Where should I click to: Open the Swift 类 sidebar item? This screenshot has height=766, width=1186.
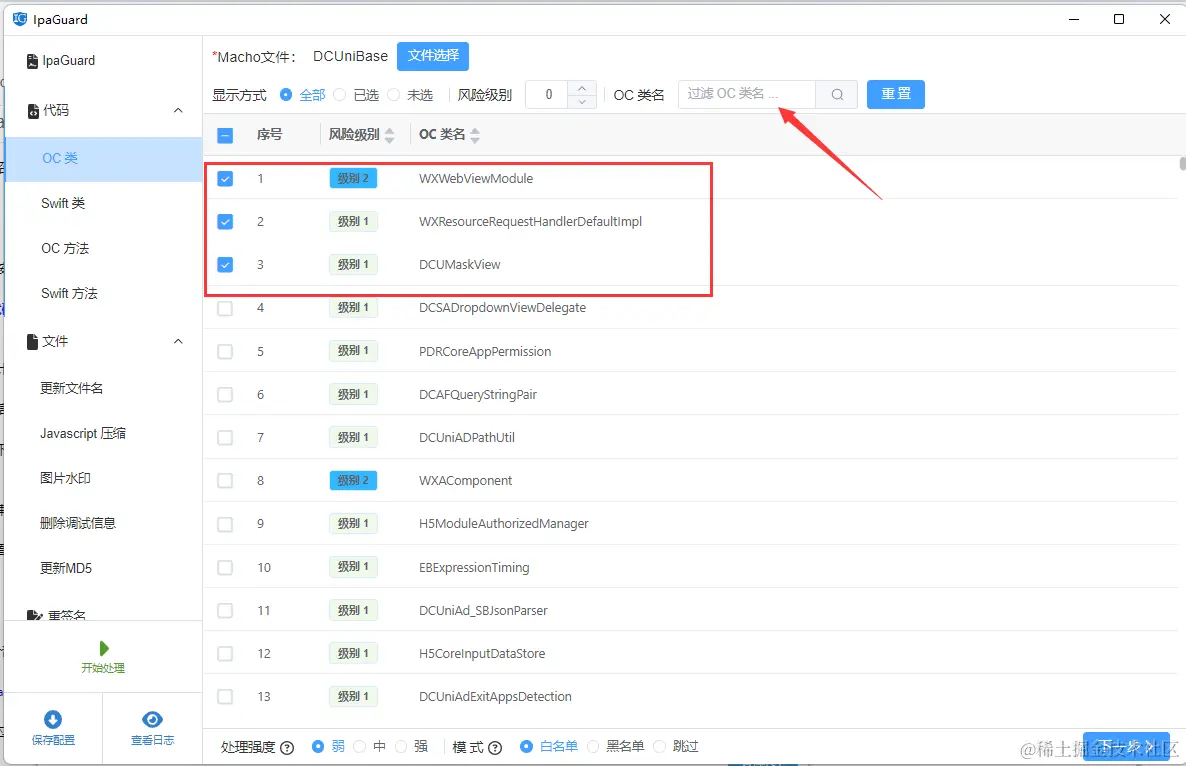point(104,203)
